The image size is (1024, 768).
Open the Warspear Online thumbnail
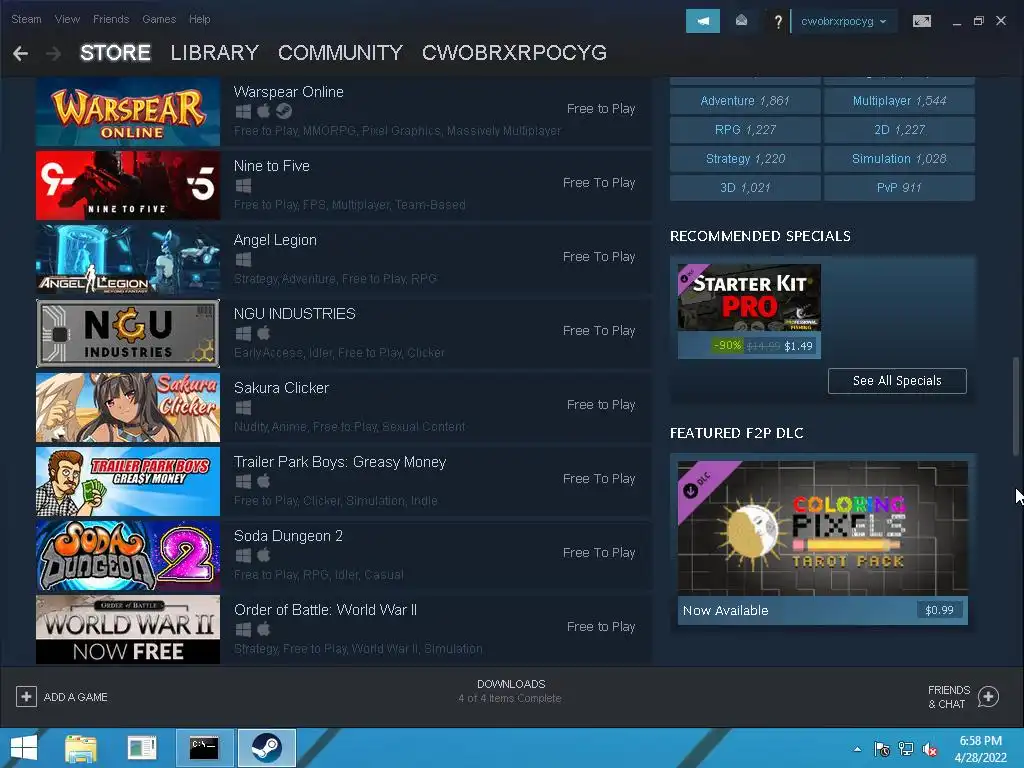coord(128,112)
